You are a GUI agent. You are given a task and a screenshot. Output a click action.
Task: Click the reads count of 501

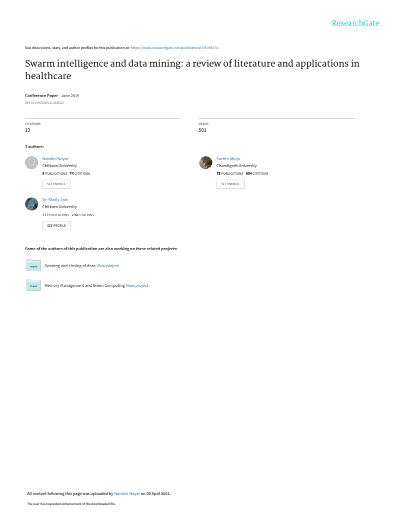(202, 130)
